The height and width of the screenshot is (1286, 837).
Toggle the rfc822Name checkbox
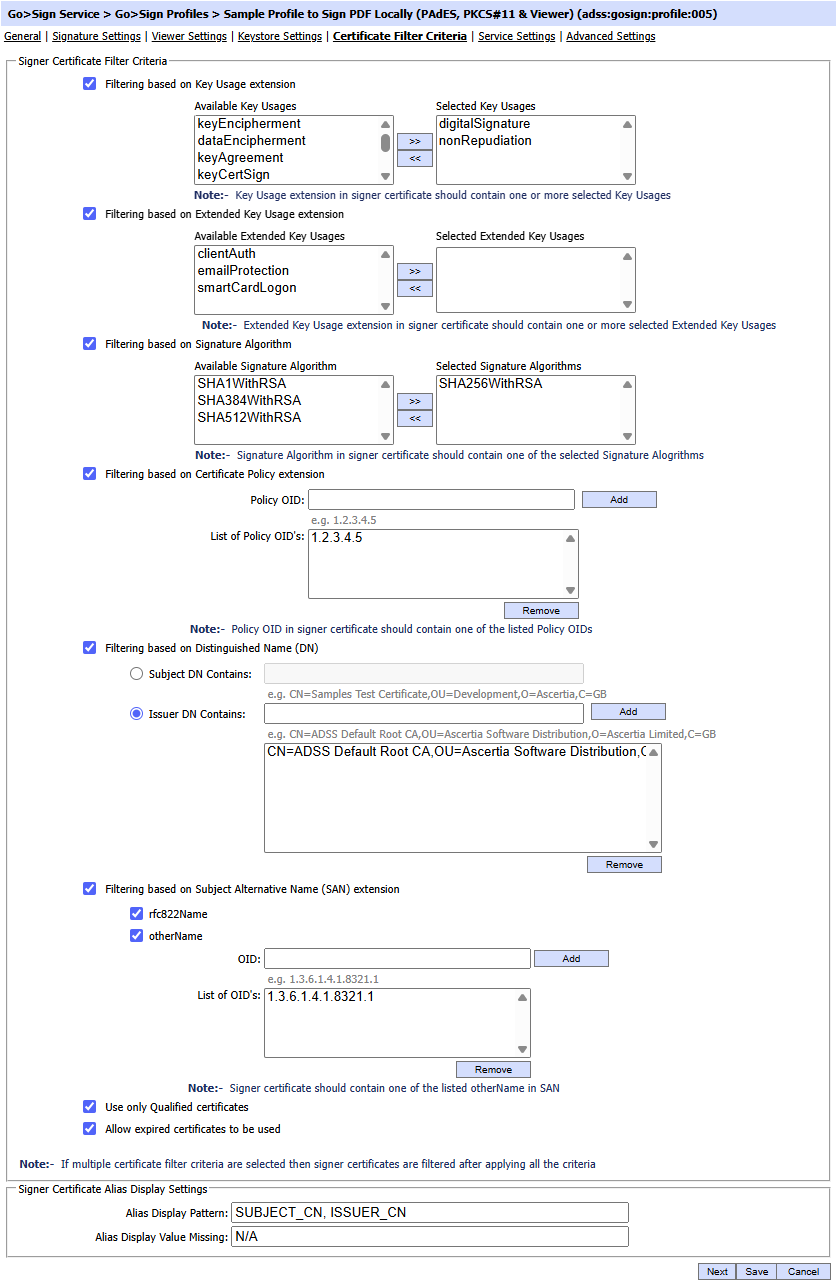[137, 914]
